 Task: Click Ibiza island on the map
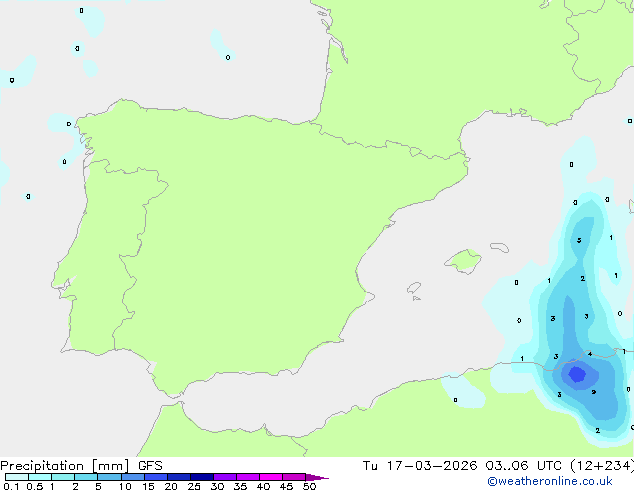[x=414, y=288]
